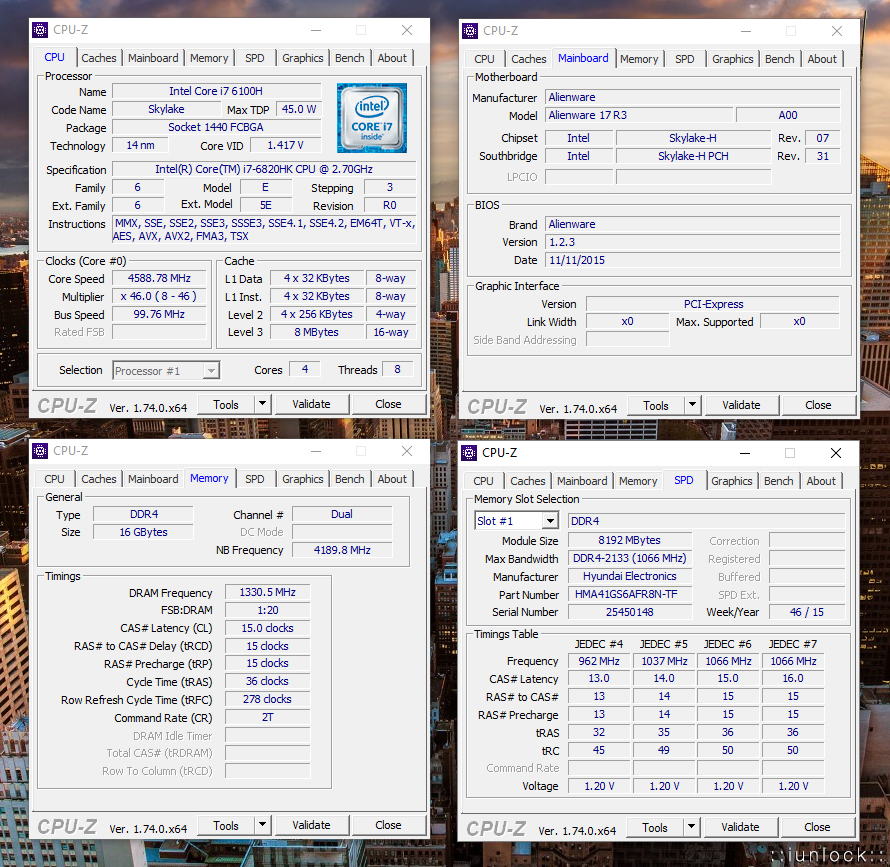890x867 pixels.
Task: Minimize the active SPD CPU-Z window
Action: click(745, 453)
